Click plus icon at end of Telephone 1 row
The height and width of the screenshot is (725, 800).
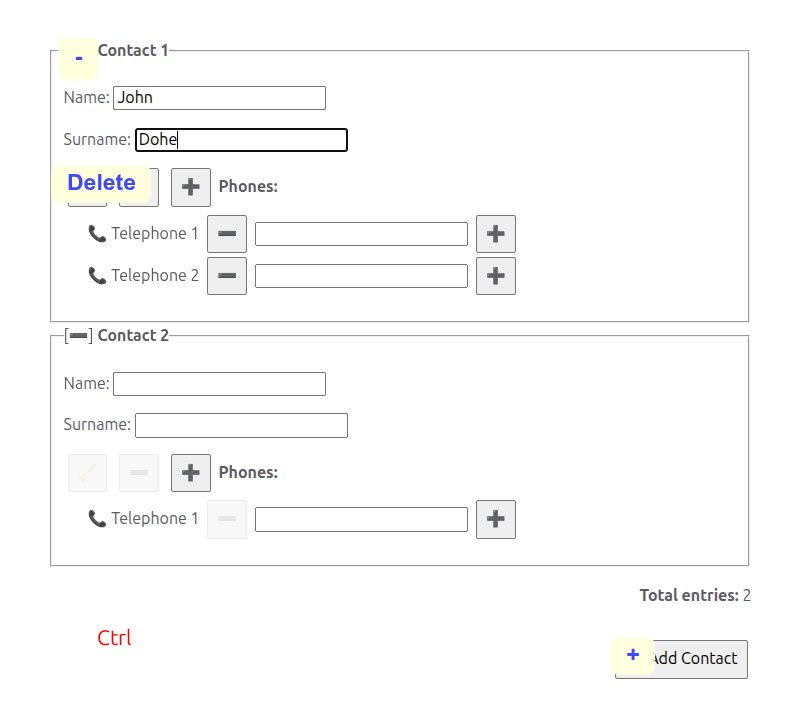click(496, 234)
